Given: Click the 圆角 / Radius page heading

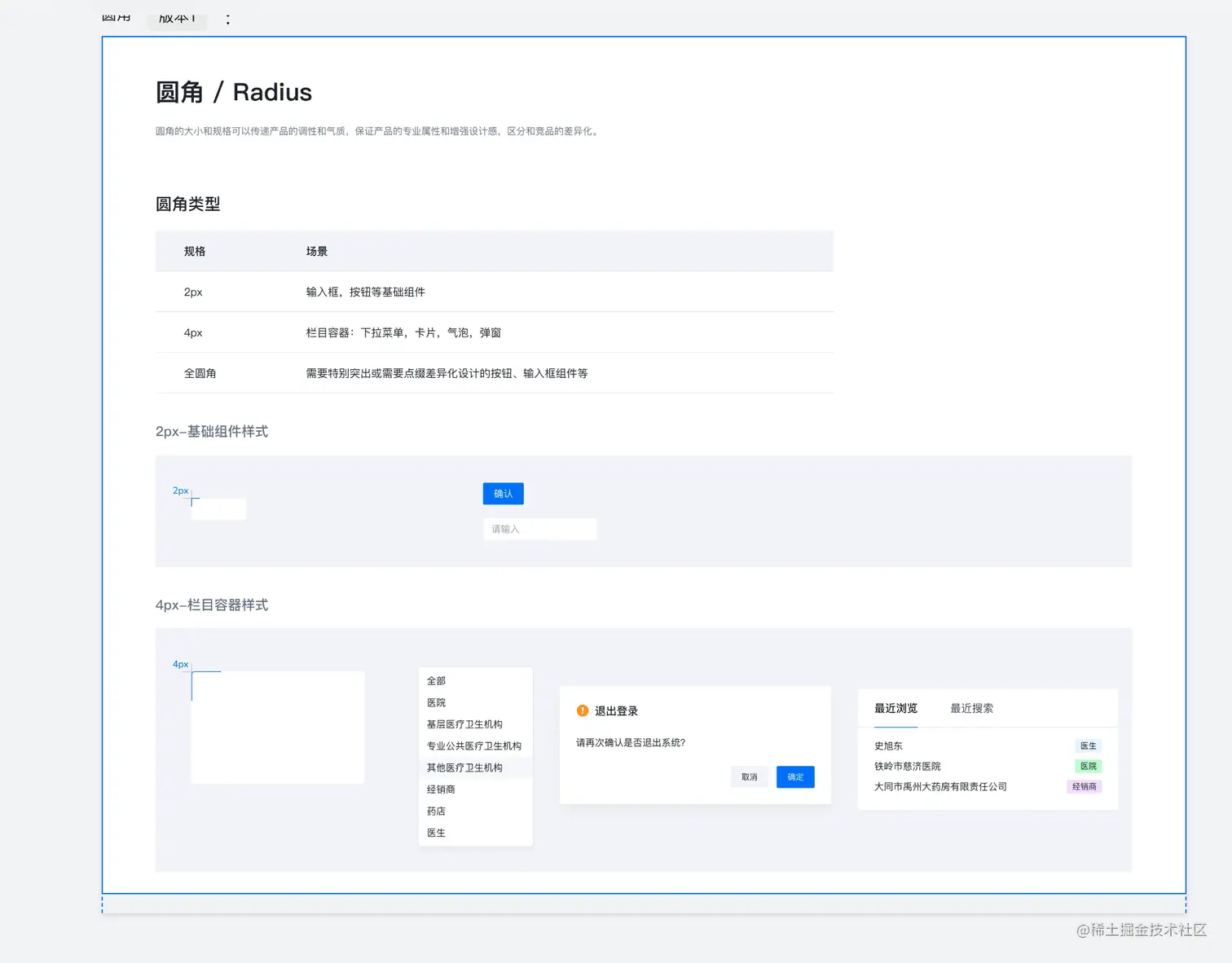Looking at the screenshot, I should [x=233, y=92].
